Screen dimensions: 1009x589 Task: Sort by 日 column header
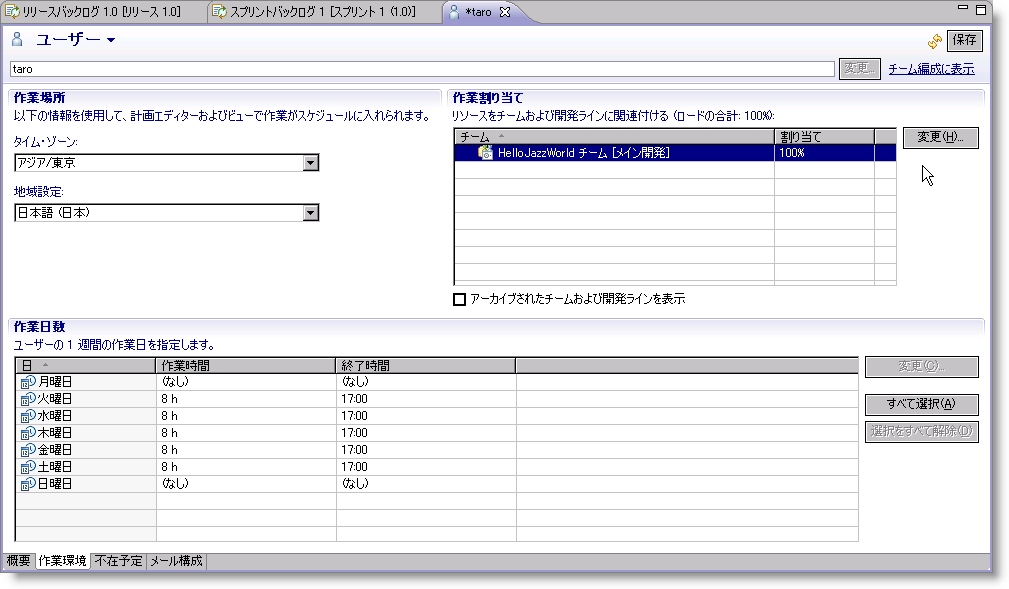coord(86,366)
